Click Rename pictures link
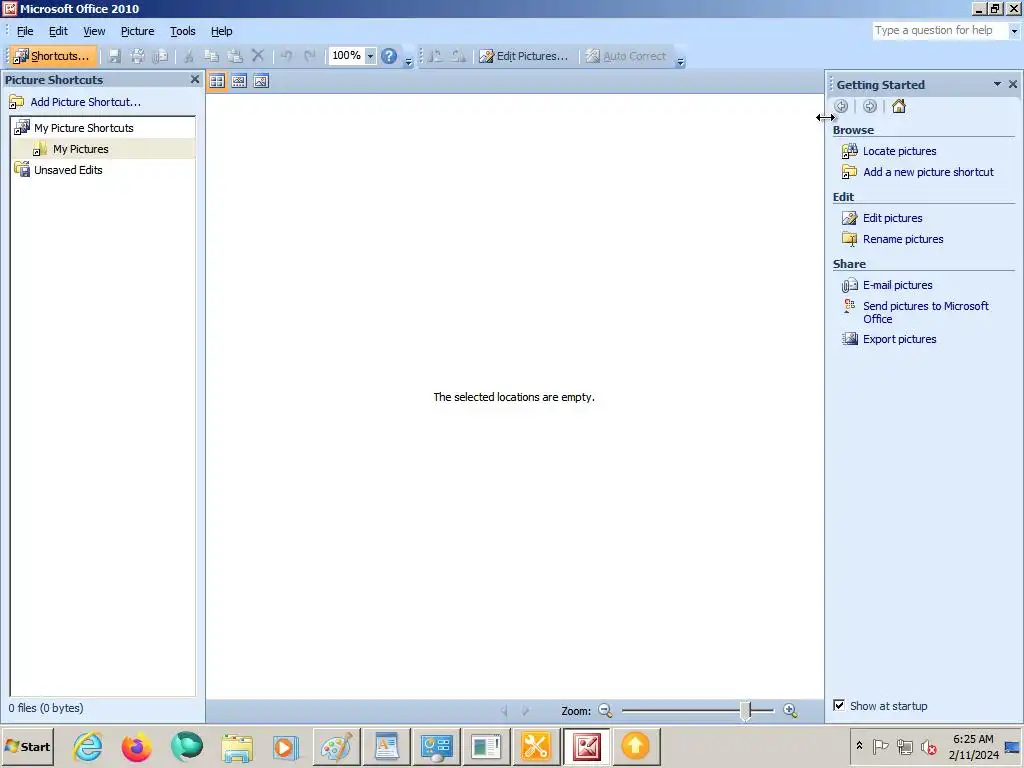This screenshot has width=1024, height=768. [x=903, y=239]
